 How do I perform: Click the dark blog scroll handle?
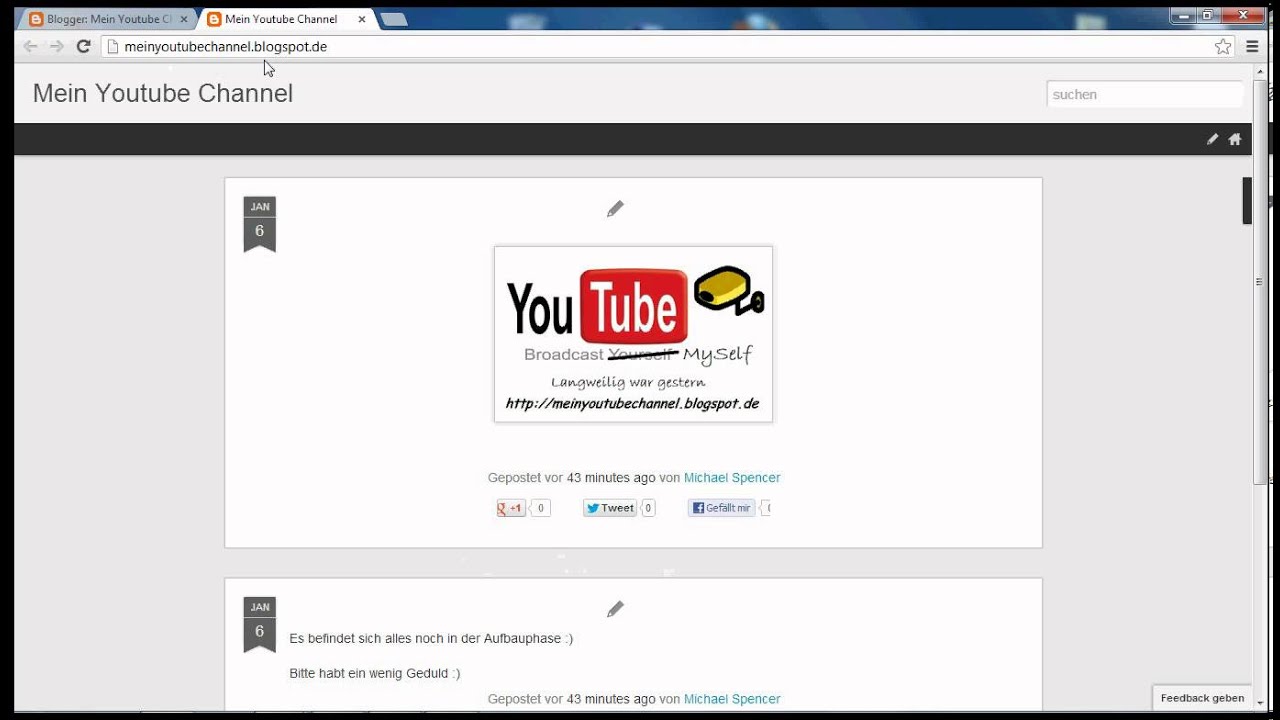1247,200
